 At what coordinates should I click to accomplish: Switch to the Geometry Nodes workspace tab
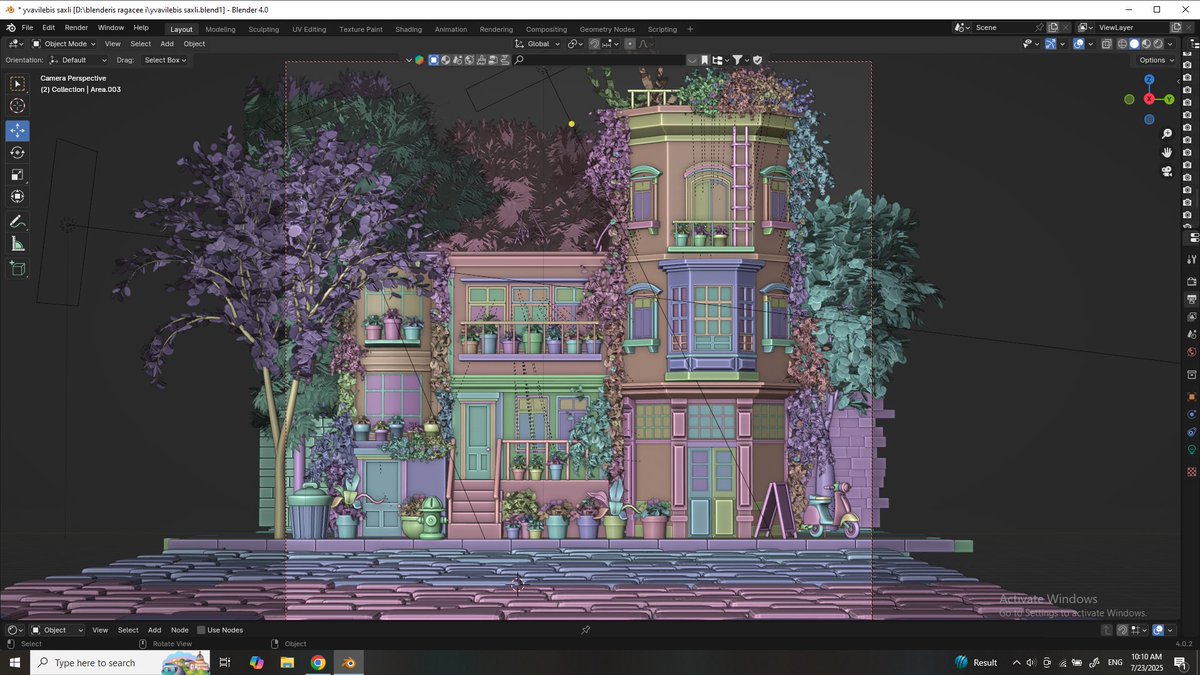tap(607, 29)
